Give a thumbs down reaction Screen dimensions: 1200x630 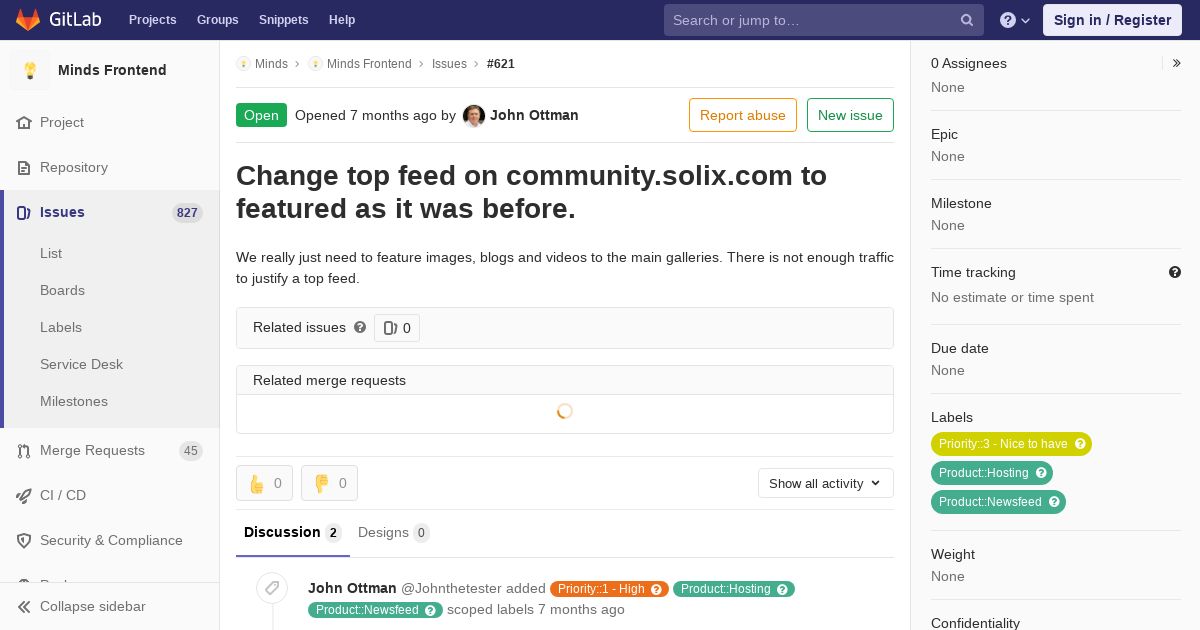330,483
